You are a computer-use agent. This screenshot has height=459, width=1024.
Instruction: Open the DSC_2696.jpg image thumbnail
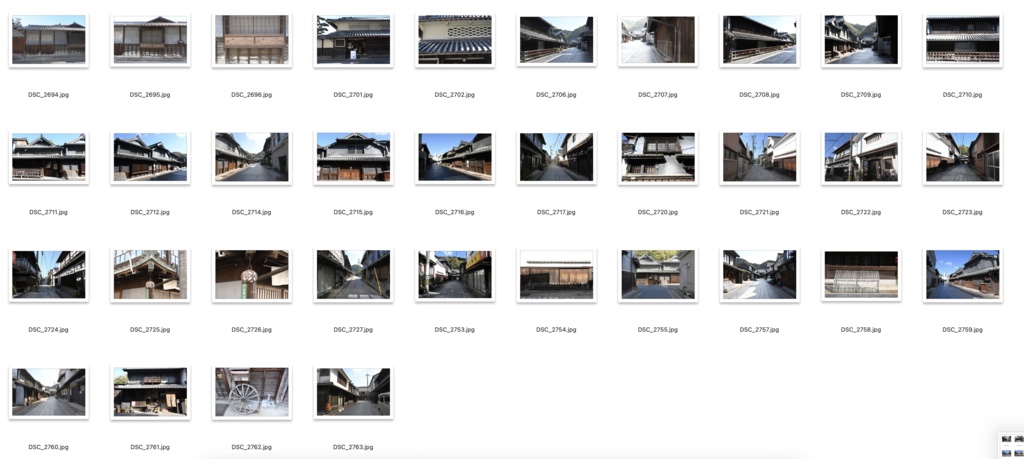pyautogui.click(x=251, y=39)
